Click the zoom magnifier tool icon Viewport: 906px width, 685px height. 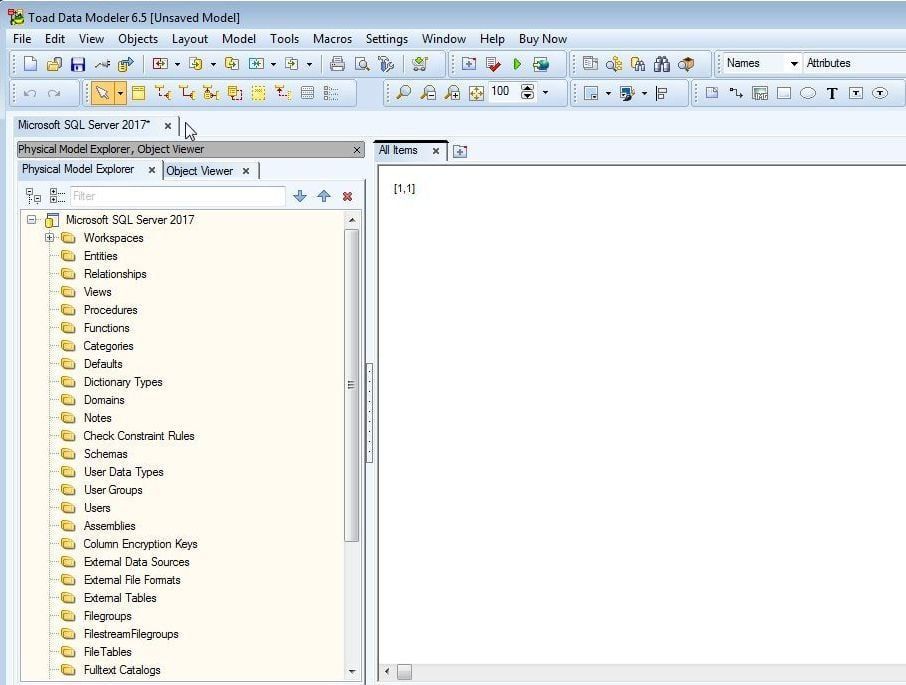(x=403, y=93)
